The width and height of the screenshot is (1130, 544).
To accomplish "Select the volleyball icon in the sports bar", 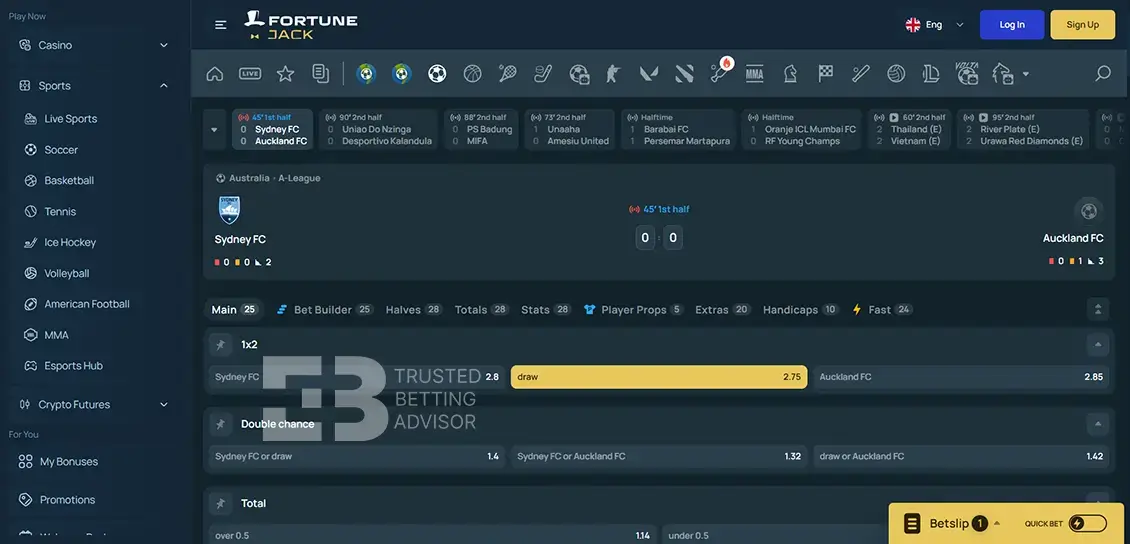I will point(896,73).
